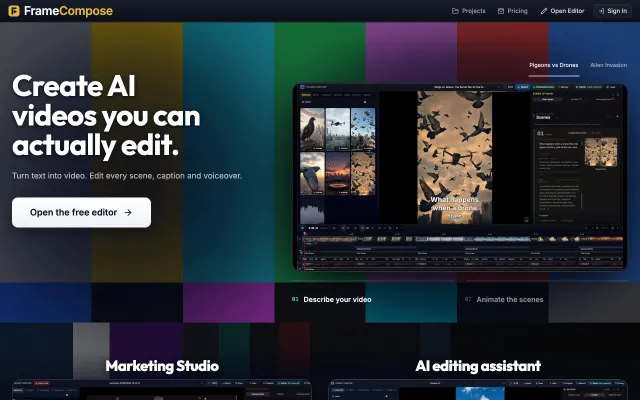Switch to the Alien Invasion tab
The image size is (640, 400).
point(608,65)
